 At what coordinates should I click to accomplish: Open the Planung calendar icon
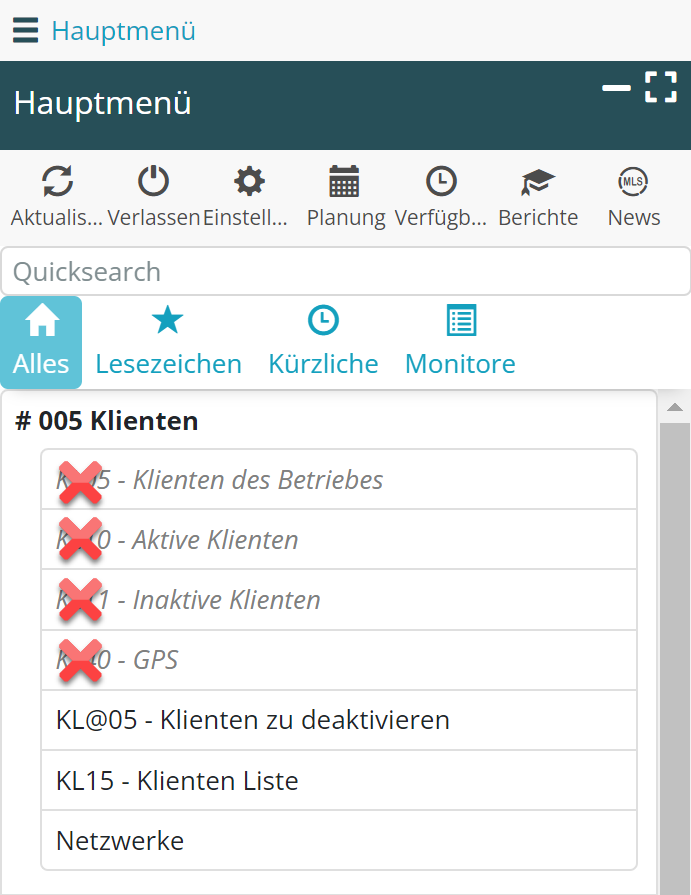click(345, 182)
